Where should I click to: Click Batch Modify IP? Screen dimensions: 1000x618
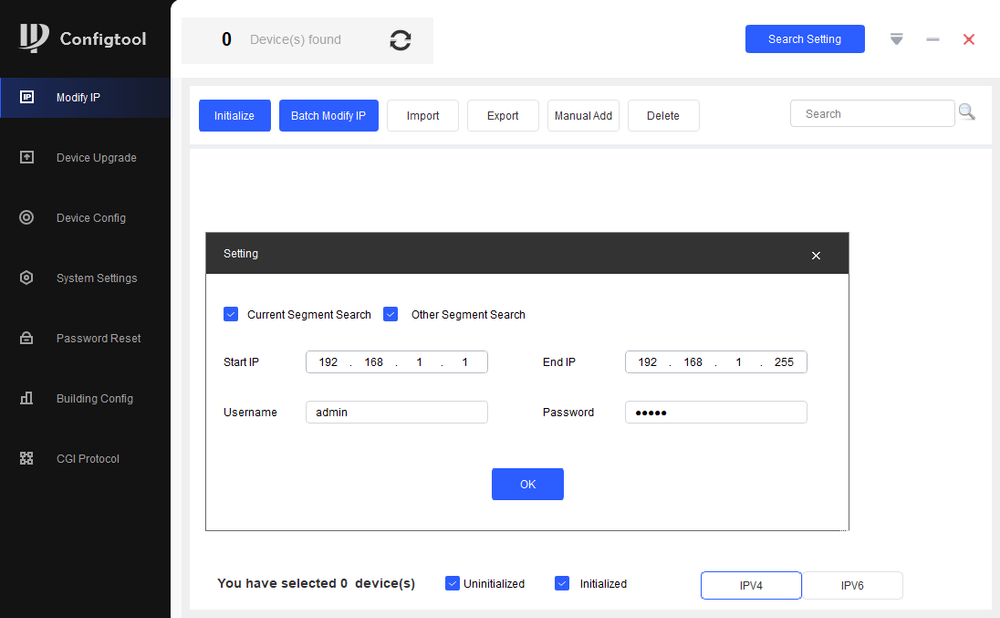[x=328, y=115]
